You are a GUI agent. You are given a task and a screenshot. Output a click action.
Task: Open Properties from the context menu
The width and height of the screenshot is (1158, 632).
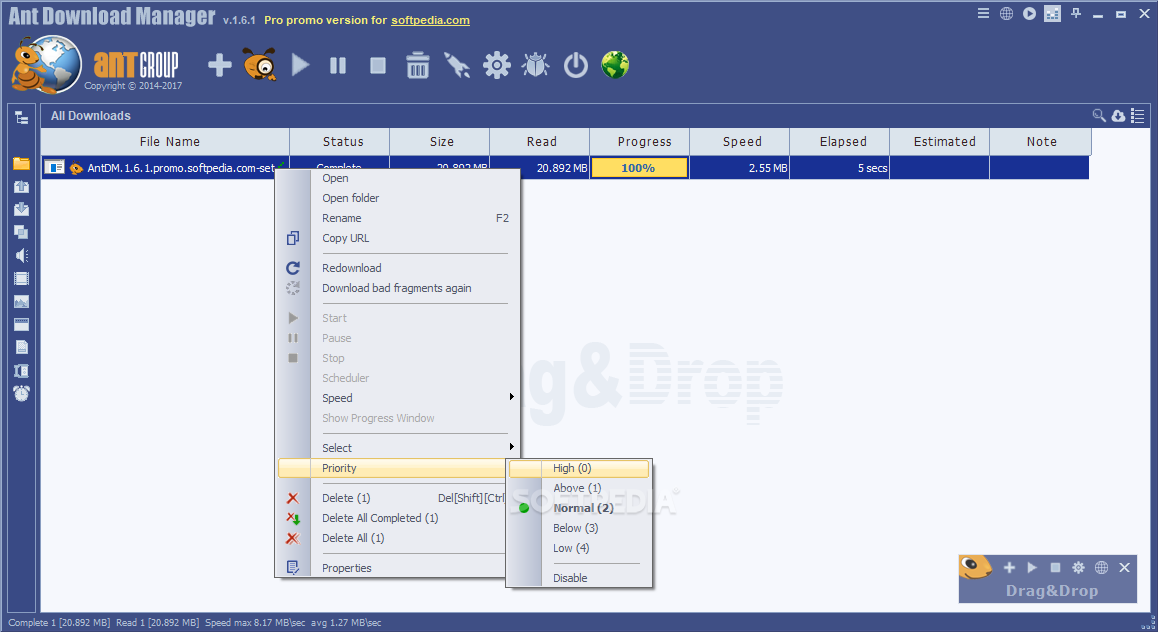point(393,568)
